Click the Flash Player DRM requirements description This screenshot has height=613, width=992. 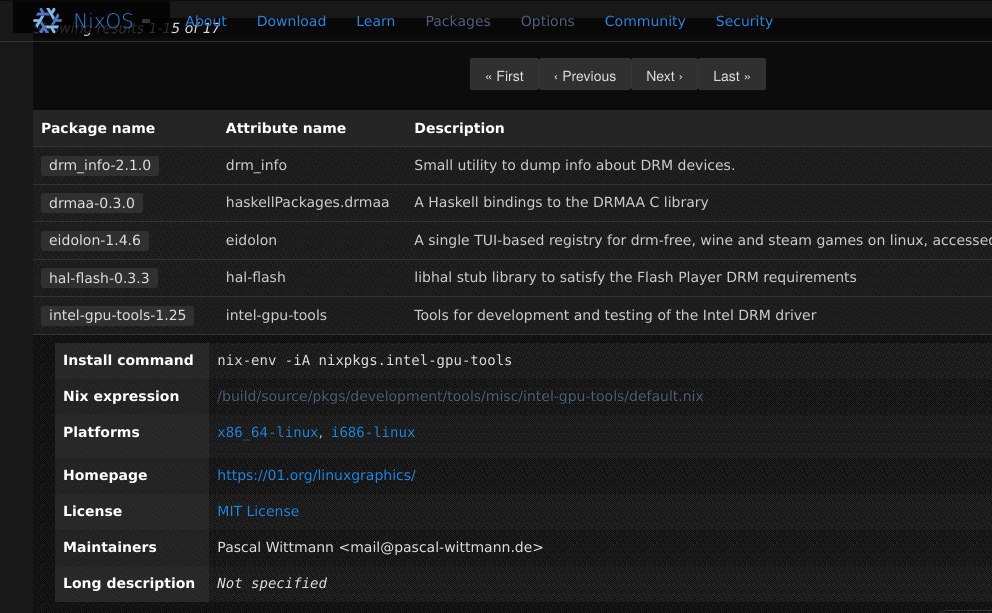pyautogui.click(x=635, y=277)
